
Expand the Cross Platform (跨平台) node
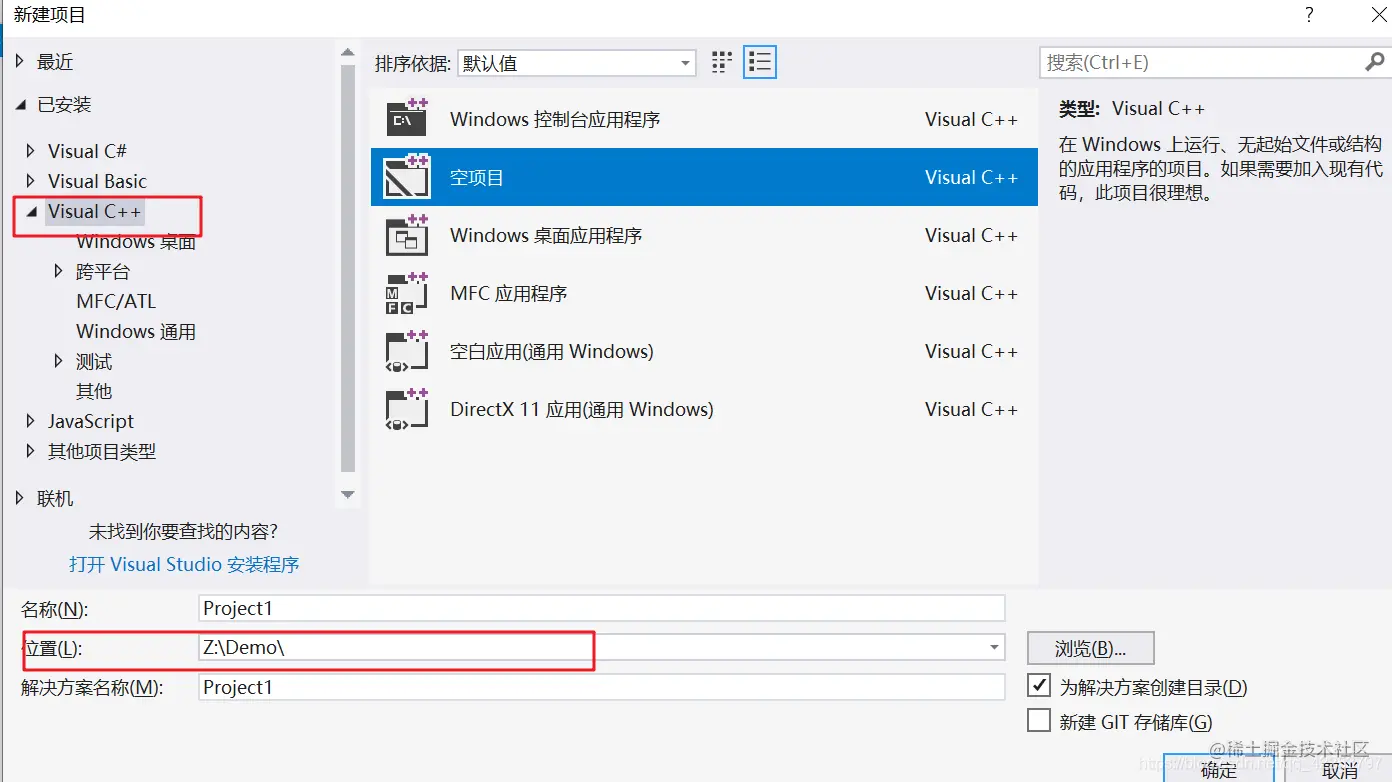[x=59, y=271]
